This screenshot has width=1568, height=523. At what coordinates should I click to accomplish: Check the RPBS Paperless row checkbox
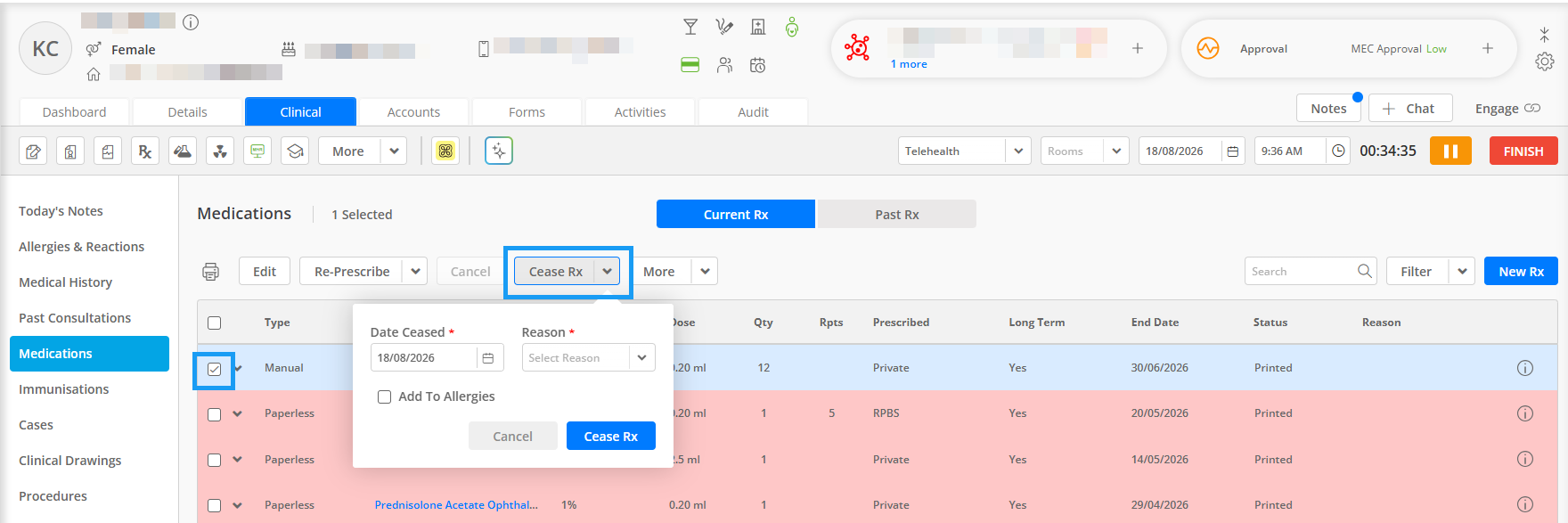coord(215,414)
